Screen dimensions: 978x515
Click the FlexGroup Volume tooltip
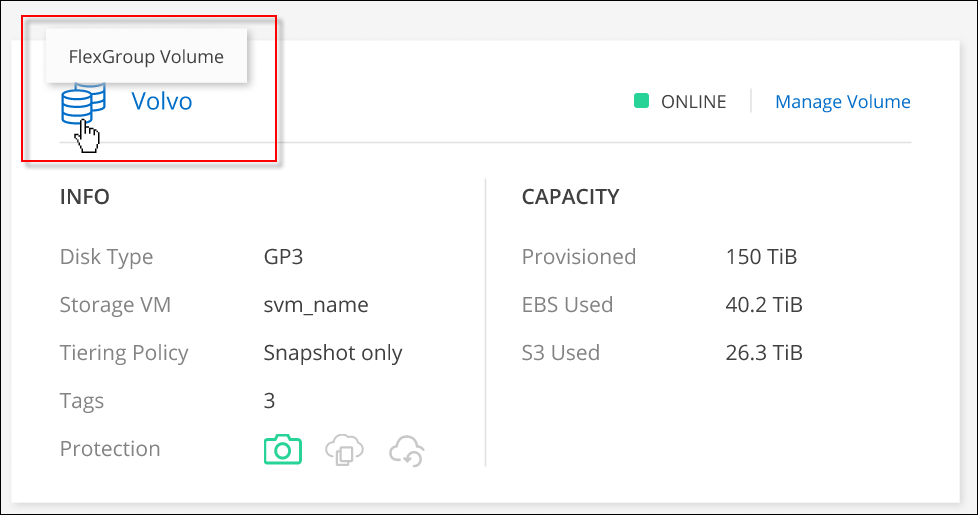146,57
